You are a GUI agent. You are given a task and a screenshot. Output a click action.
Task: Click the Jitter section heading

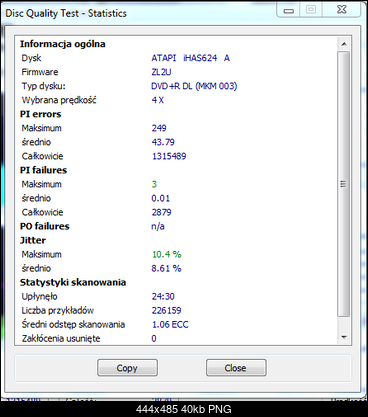click(x=33, y=240)
